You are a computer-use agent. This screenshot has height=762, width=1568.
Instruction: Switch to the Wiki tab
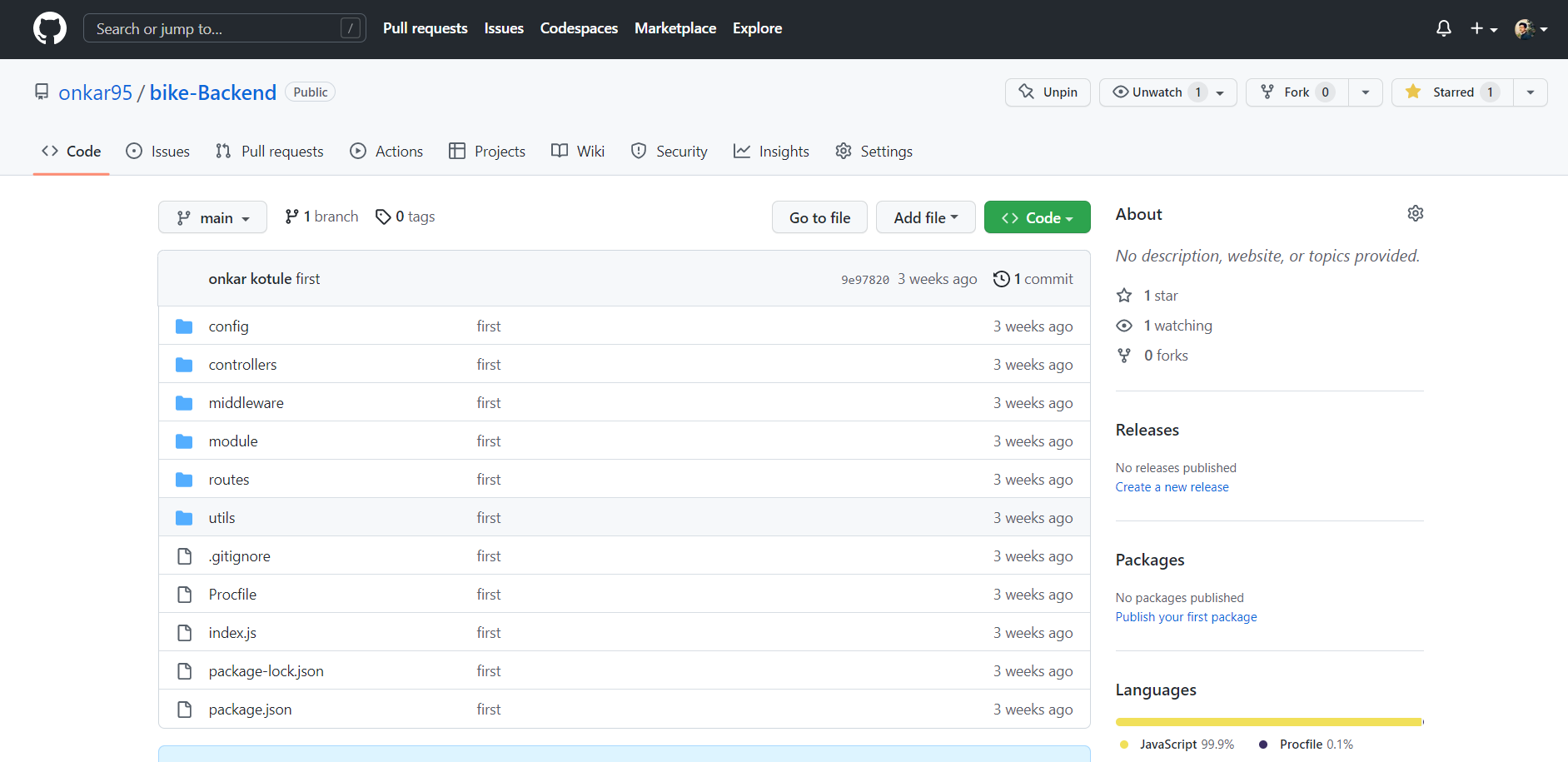pyautogui.click(x=578, y=151)
